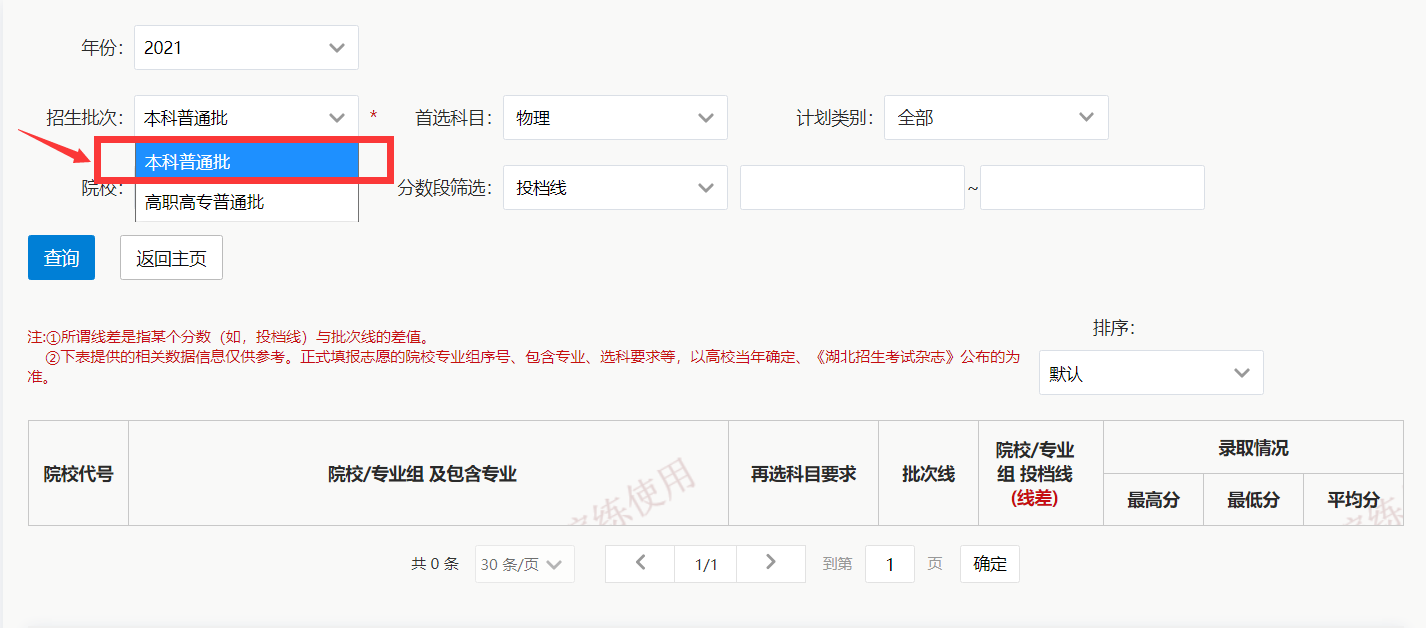Click the 返回主页 button

[171, 257]
